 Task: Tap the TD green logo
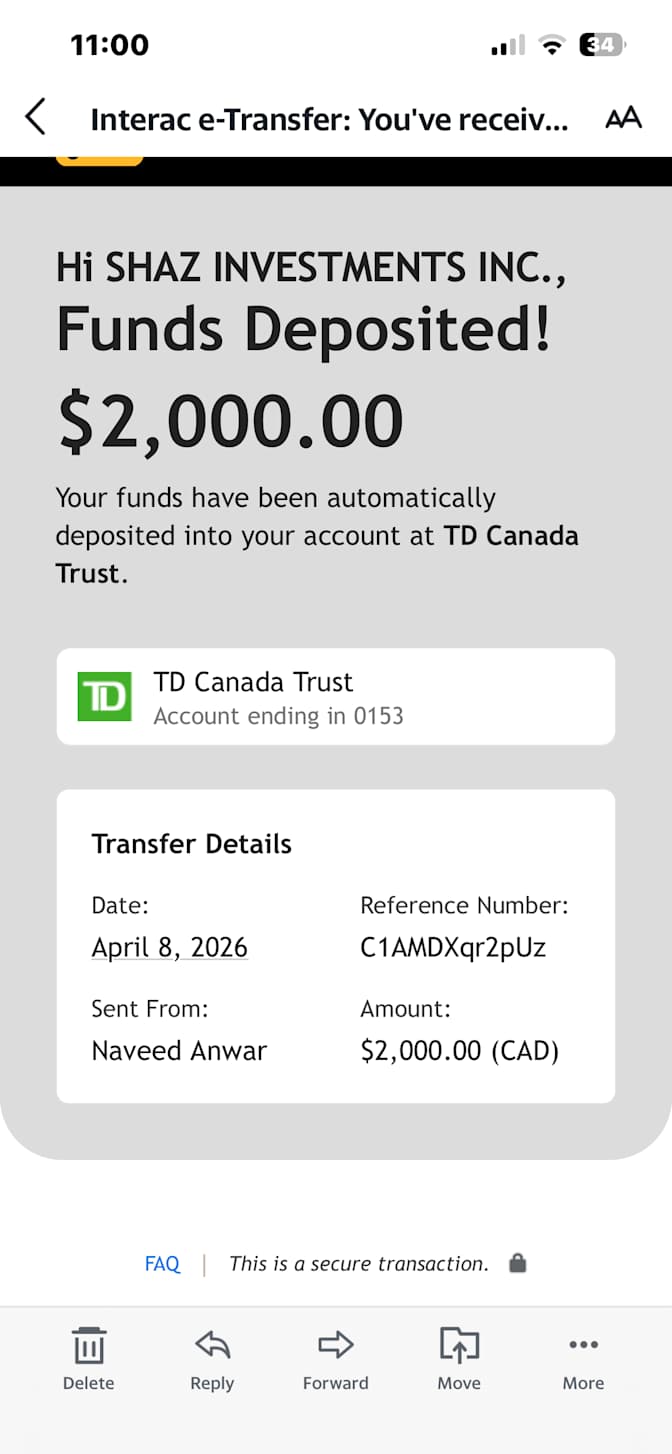104,697
